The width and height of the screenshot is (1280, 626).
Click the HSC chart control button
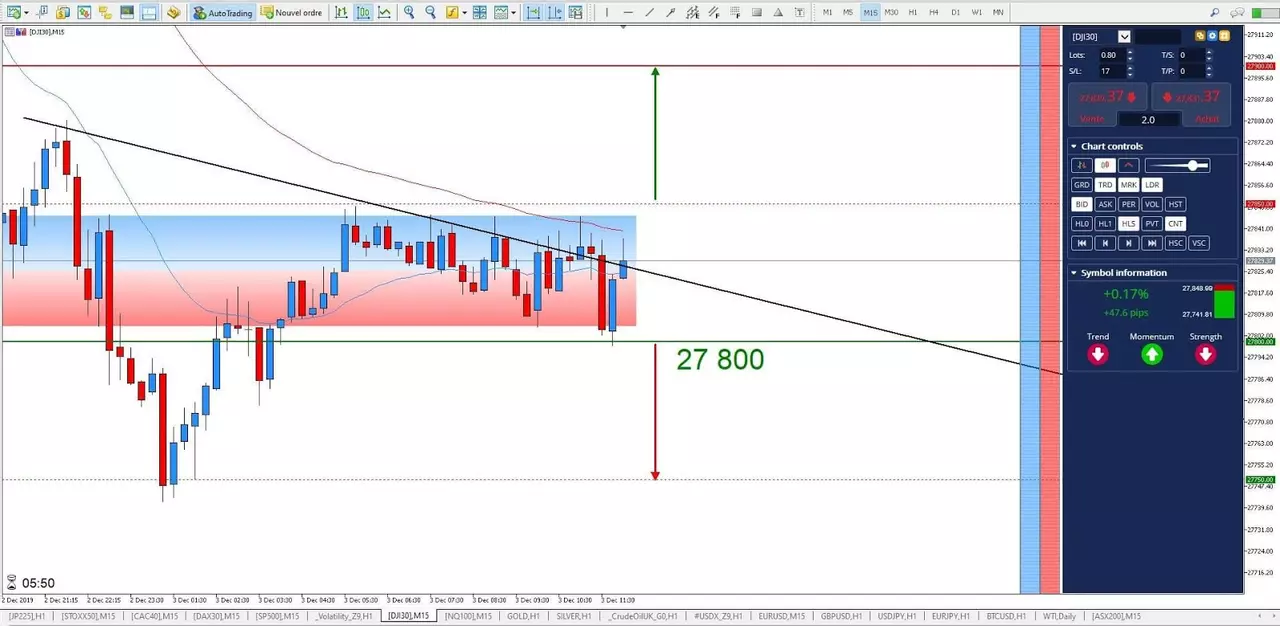click(x=1175, y=243)
